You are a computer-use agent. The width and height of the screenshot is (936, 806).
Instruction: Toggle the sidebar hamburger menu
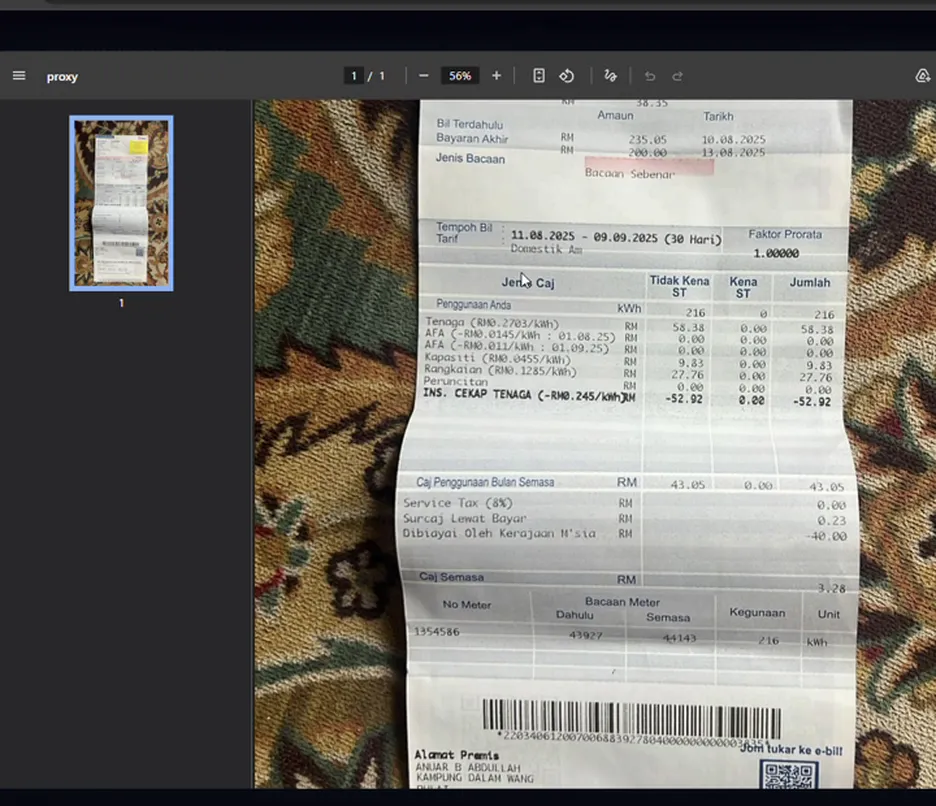[19, 76]
